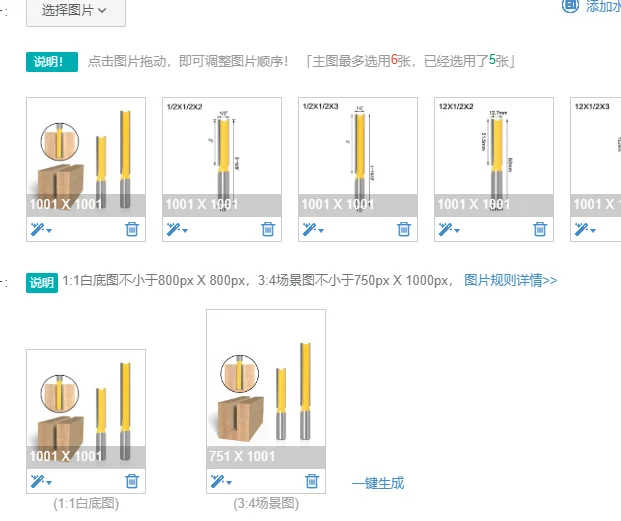Expand edit arrow beside wand under first main image
This screenshot has height=521, width=621.
click(x=49, y=230)
